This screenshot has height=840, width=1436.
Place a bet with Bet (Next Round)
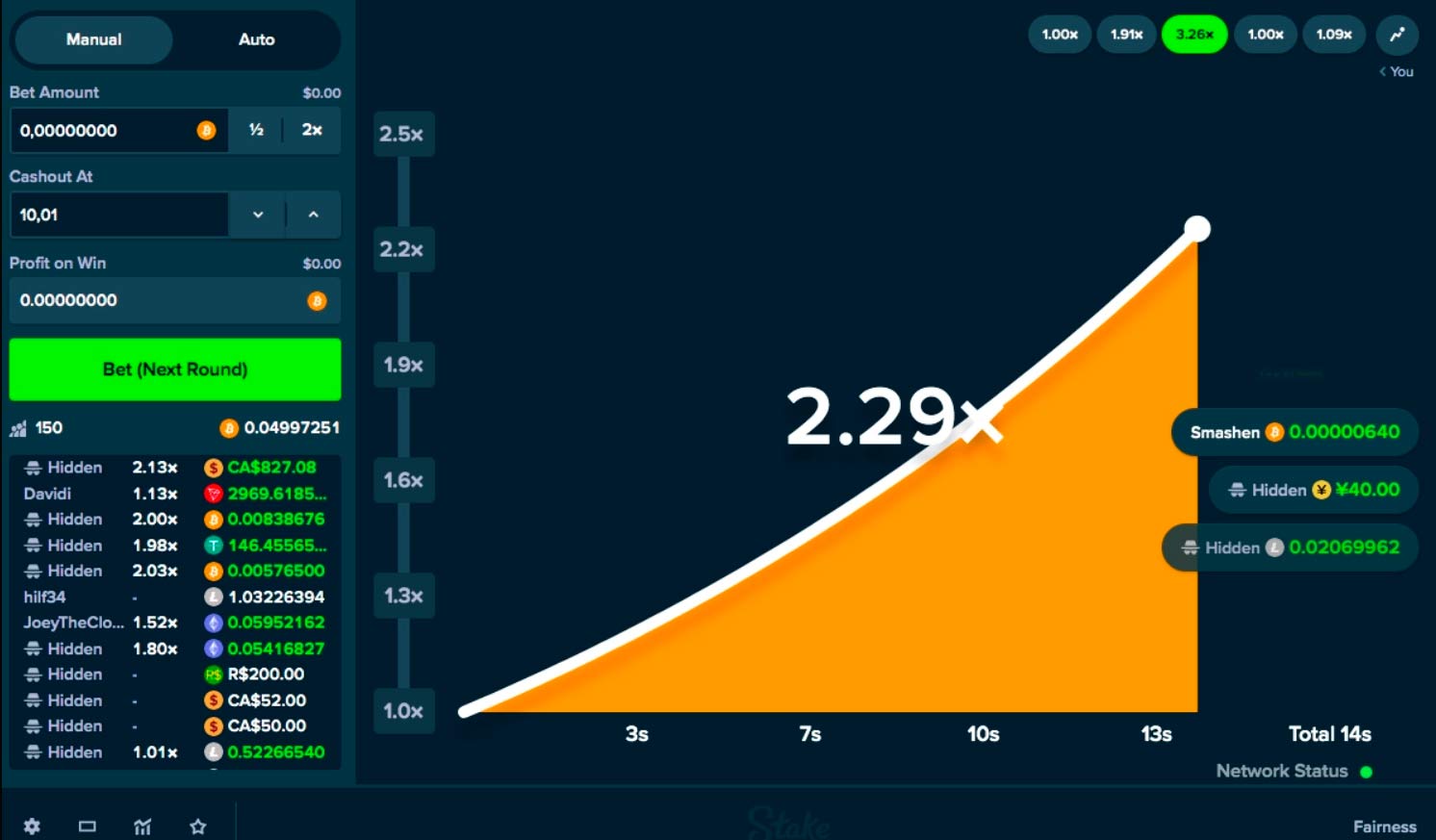click(x=175, y=369)
